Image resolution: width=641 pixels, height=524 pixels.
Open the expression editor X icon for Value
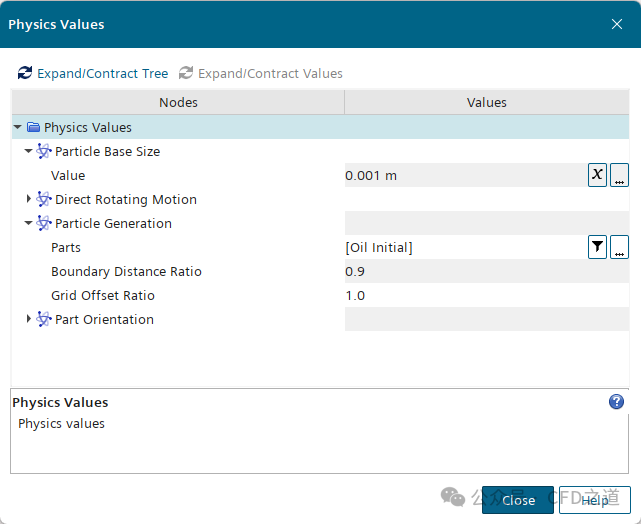[597, 175]
